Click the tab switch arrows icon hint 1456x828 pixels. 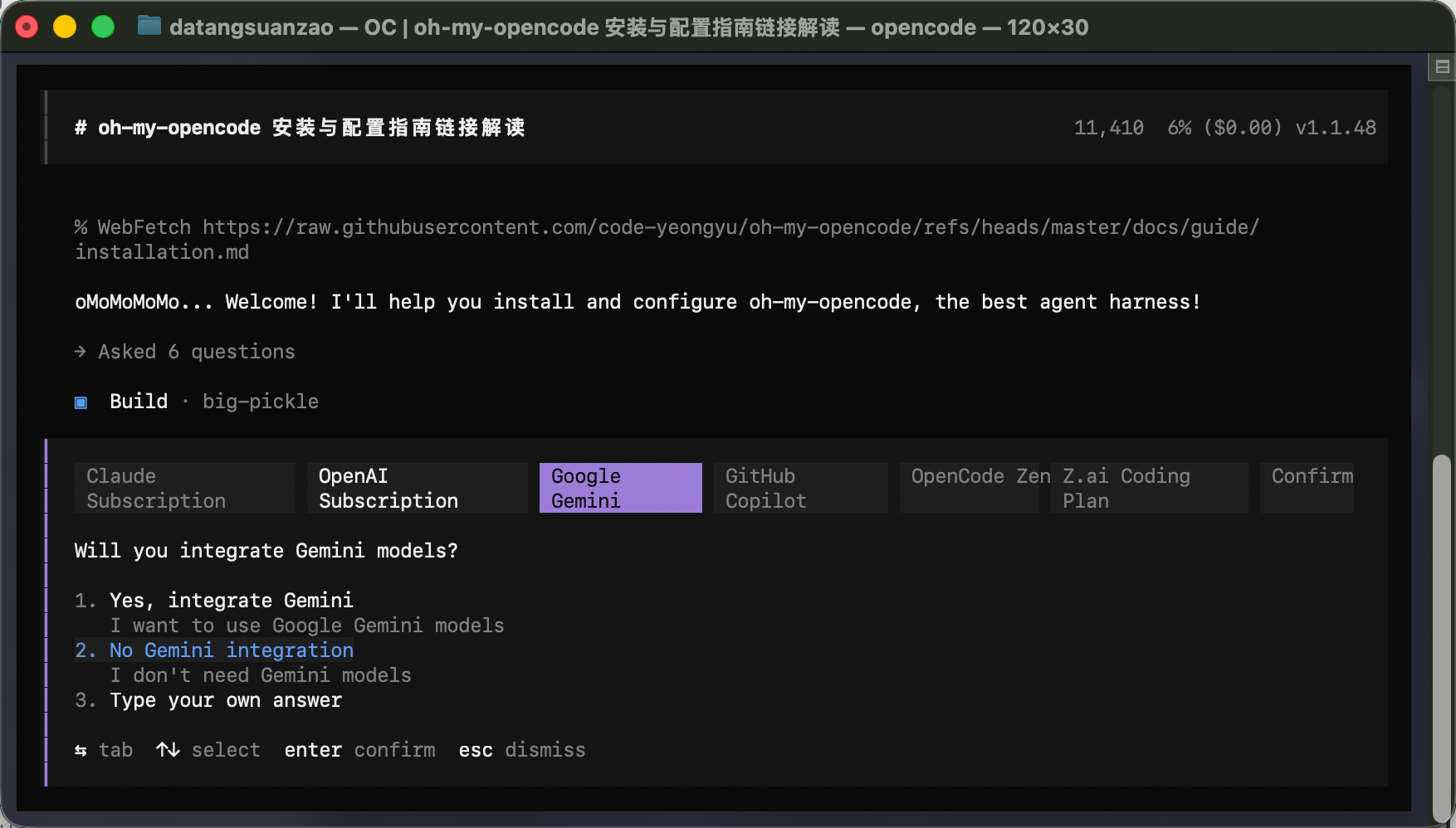[81, 751]
